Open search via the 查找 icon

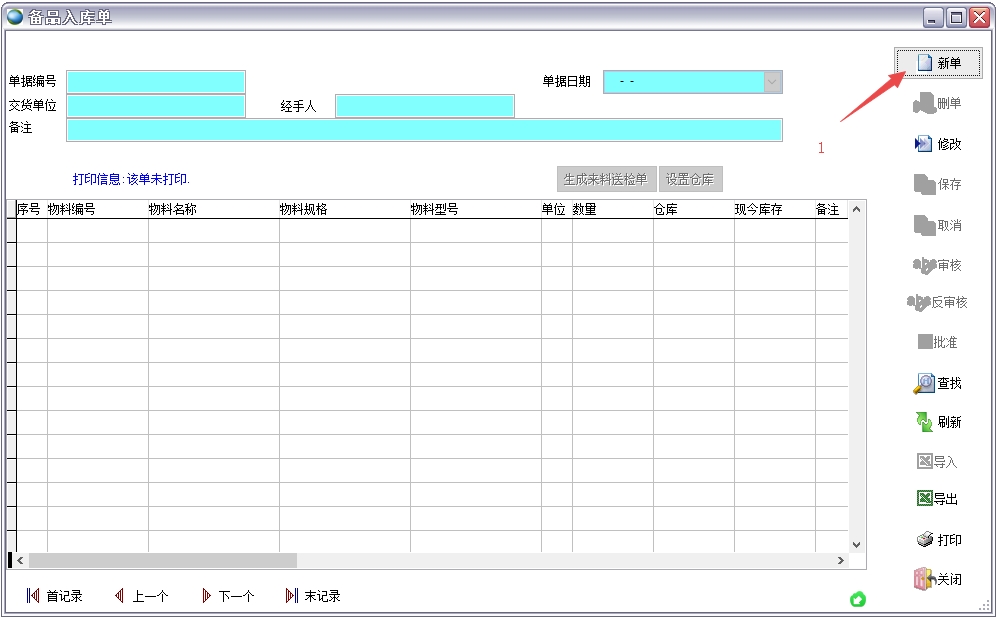click(938, 382)
